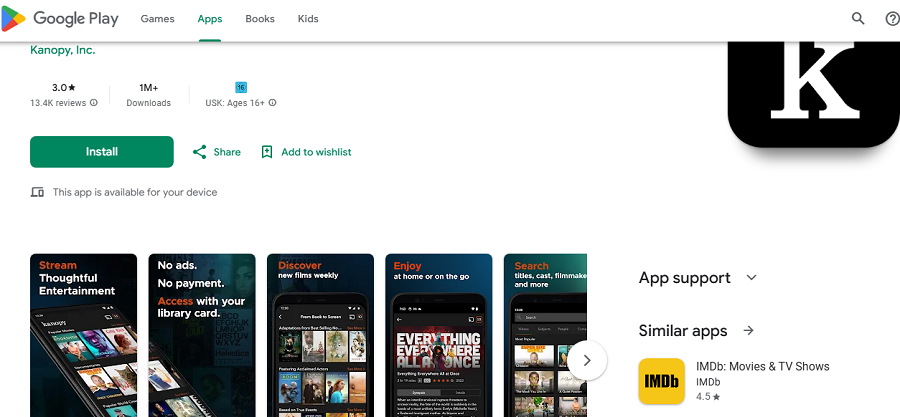Expand the App support section
Screen dimensions: 900x417
pyautogui.click(x=751, y=278)
